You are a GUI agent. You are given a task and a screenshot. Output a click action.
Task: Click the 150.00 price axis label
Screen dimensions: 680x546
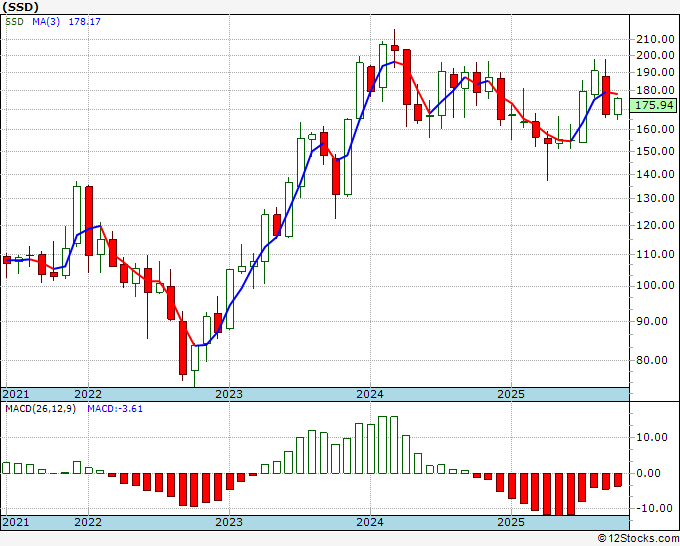[655, 151]
